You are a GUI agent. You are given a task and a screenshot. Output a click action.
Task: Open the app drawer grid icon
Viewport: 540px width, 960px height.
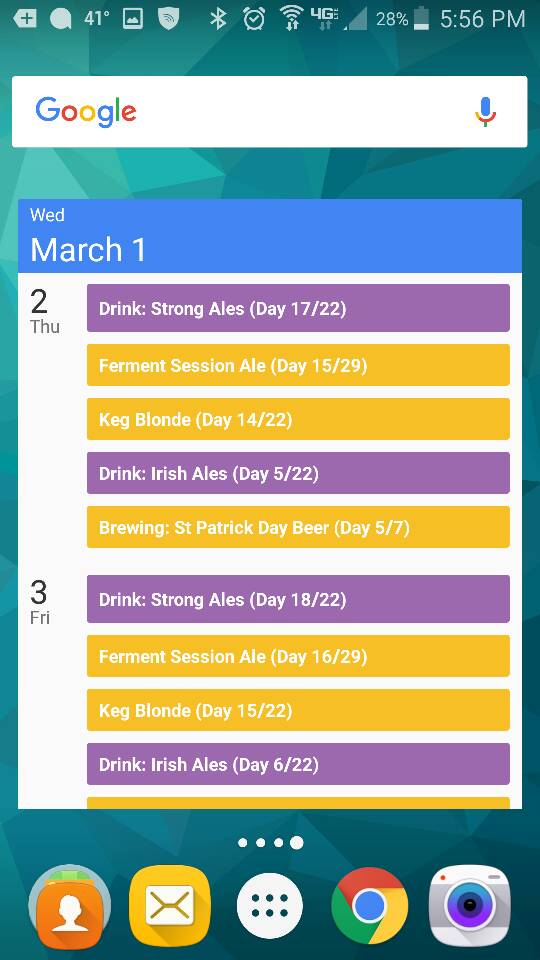coord(269,906)
